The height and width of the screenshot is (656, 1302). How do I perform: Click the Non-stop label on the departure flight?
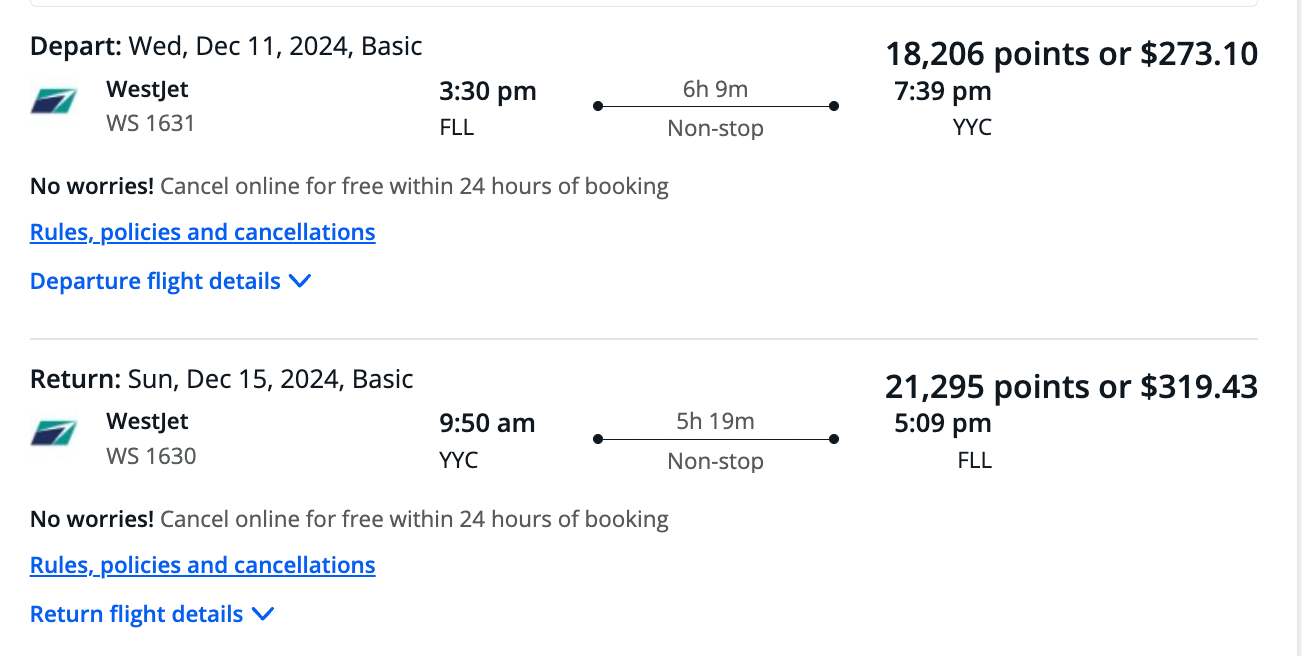point(715,128)
